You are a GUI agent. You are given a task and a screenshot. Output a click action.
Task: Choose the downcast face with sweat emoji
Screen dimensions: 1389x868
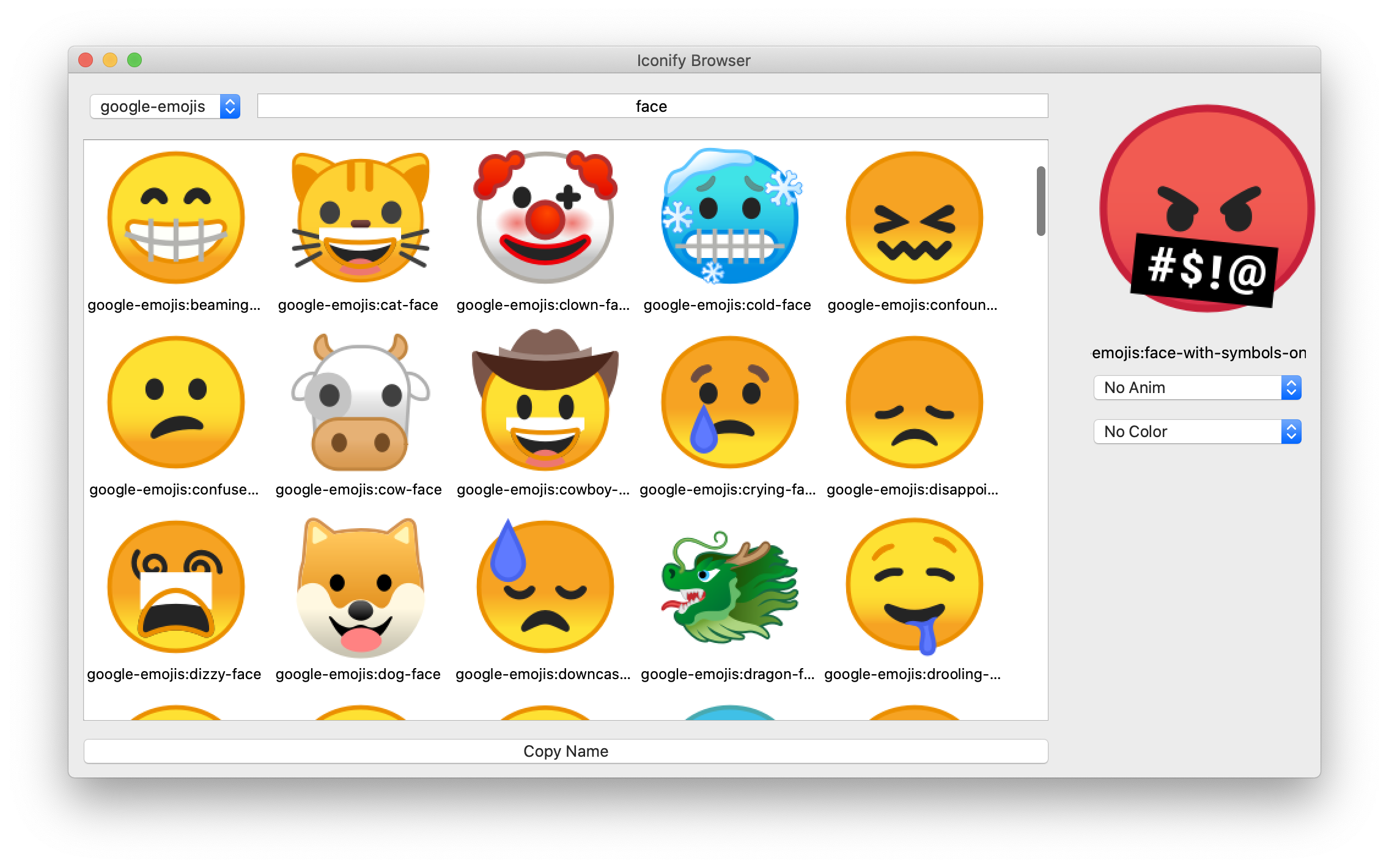point(545,587)
